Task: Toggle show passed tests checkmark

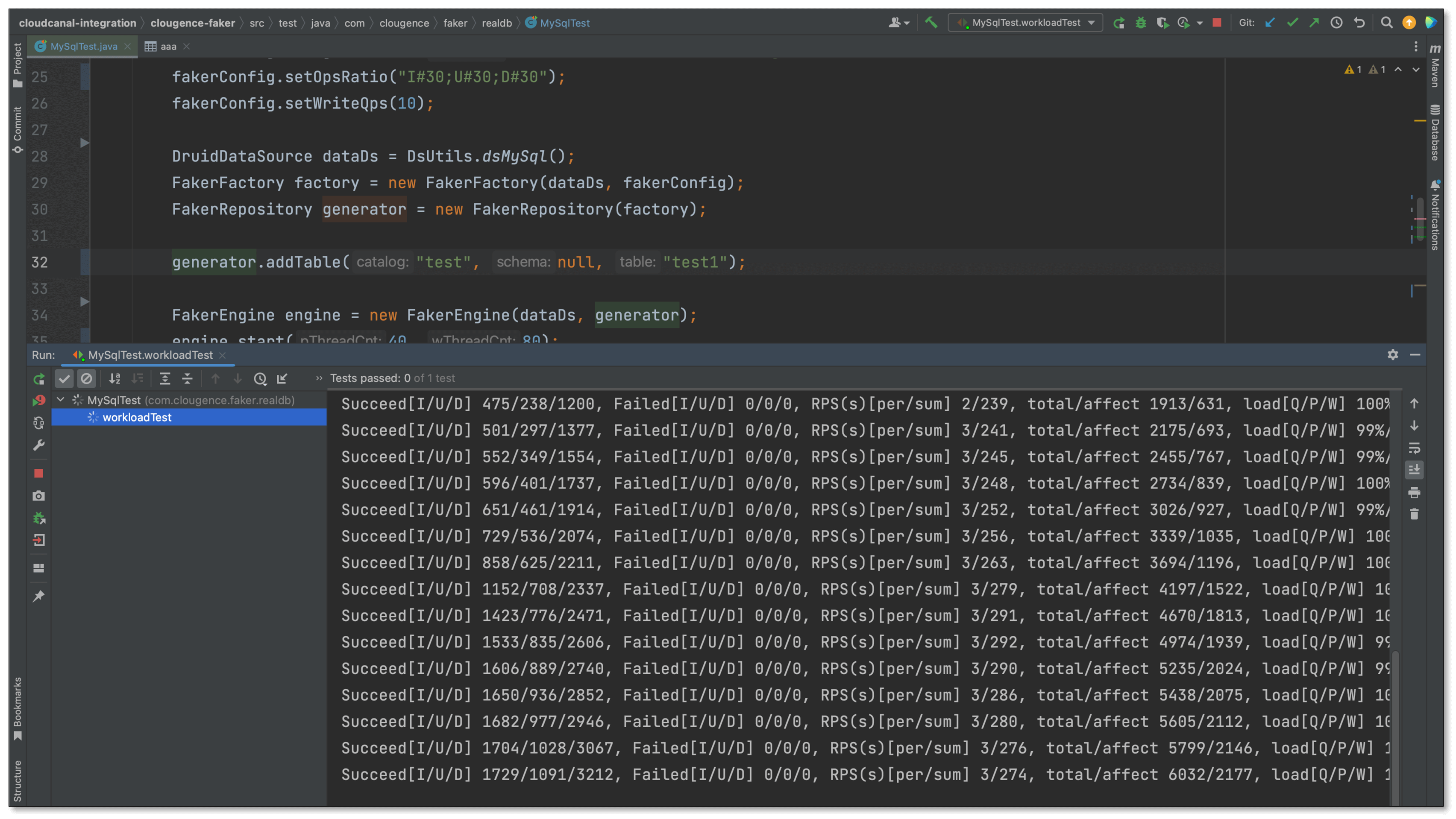Action: 65,378
